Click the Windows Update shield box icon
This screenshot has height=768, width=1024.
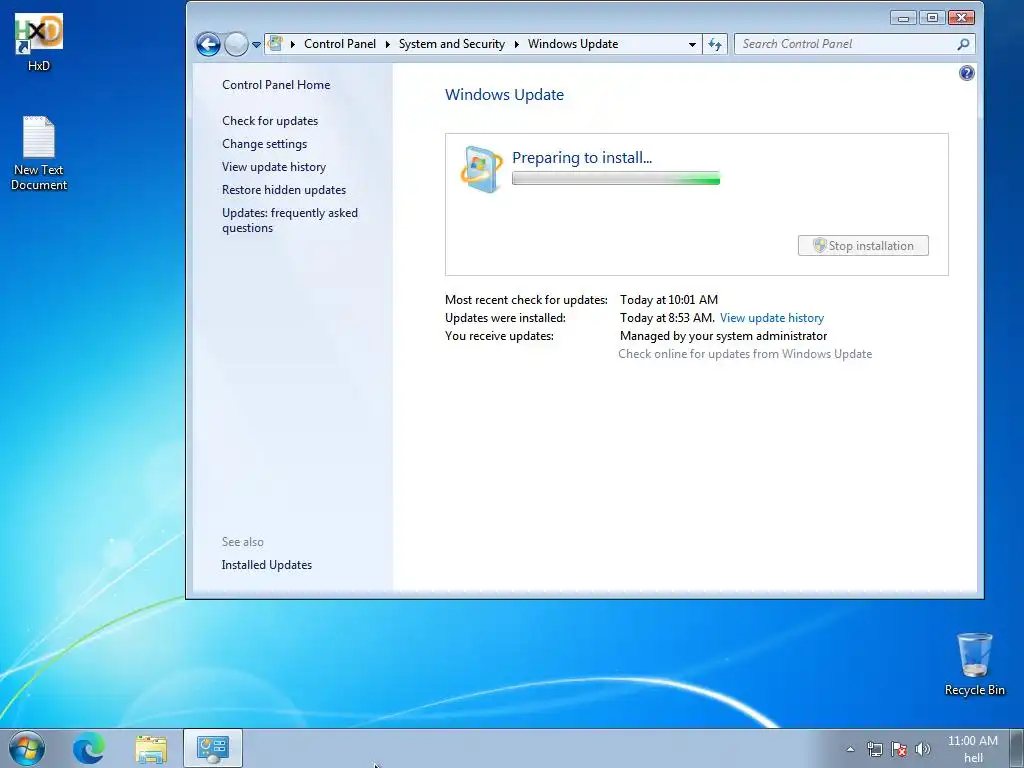click(481, 169)
